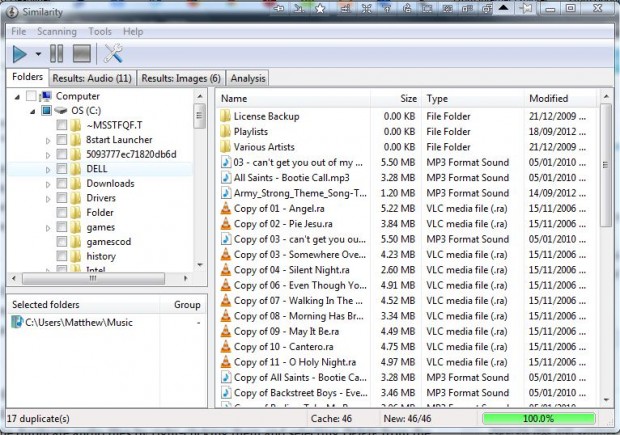
Task: Click the up-arrow icon in the title bar
Action: point(503,8)
